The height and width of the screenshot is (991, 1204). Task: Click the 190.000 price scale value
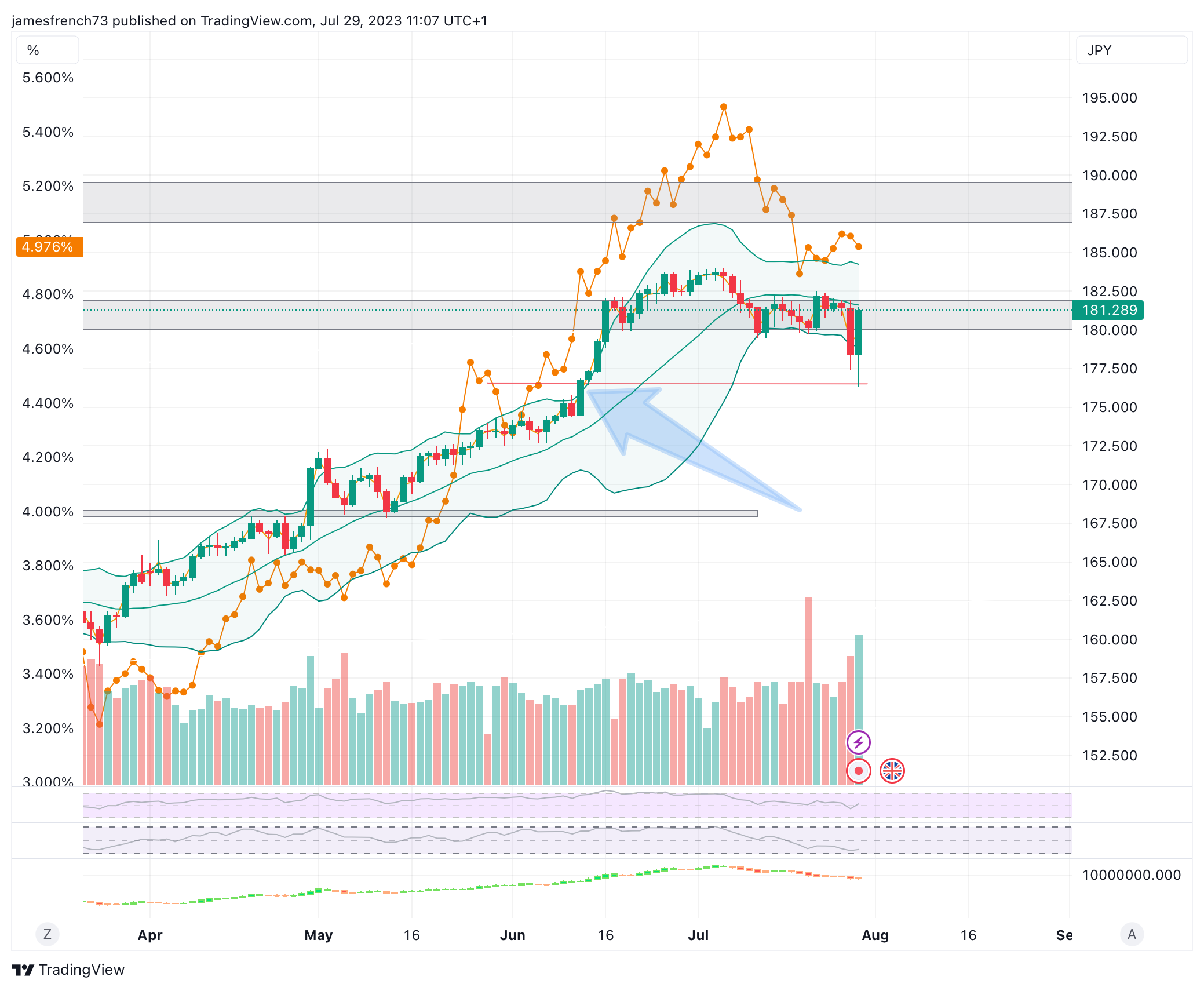click(x=1110, y=176)
